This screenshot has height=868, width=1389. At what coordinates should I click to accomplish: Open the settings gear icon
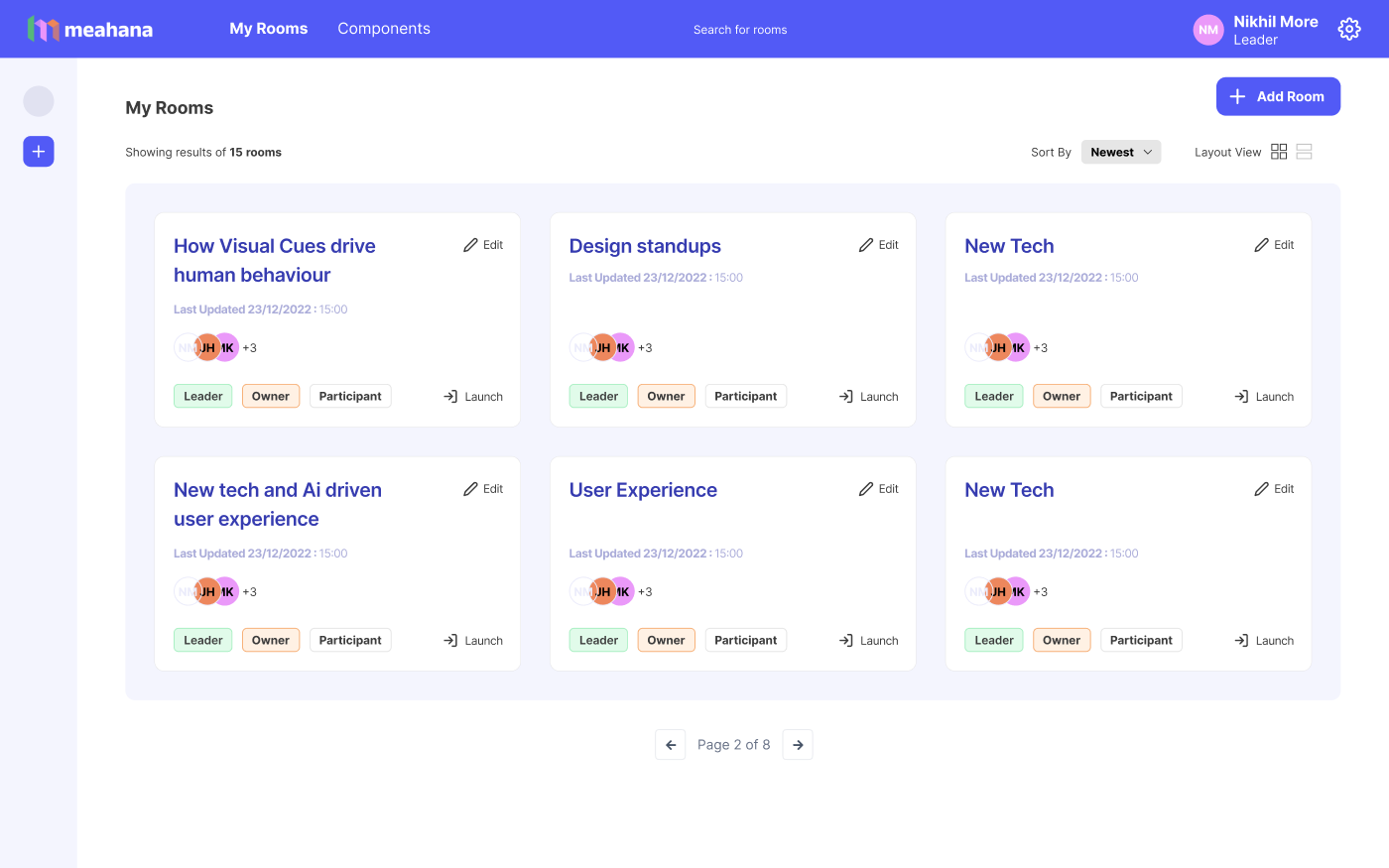click(1349, 29)
